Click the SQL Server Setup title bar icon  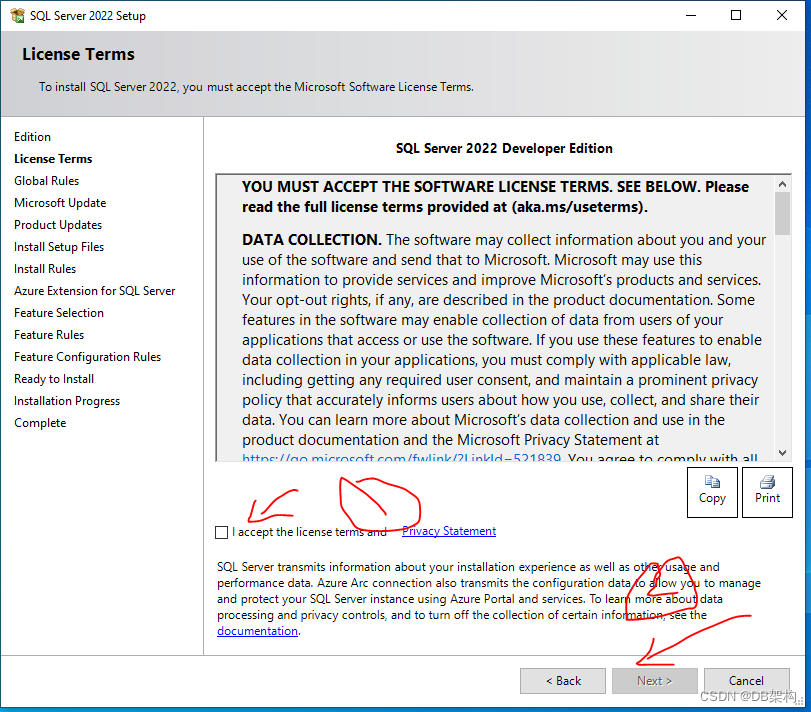[x=17, y=15]
